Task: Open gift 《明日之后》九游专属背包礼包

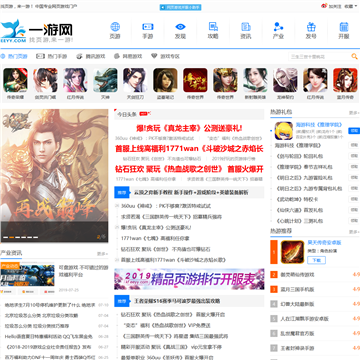Action: (309, 188)
